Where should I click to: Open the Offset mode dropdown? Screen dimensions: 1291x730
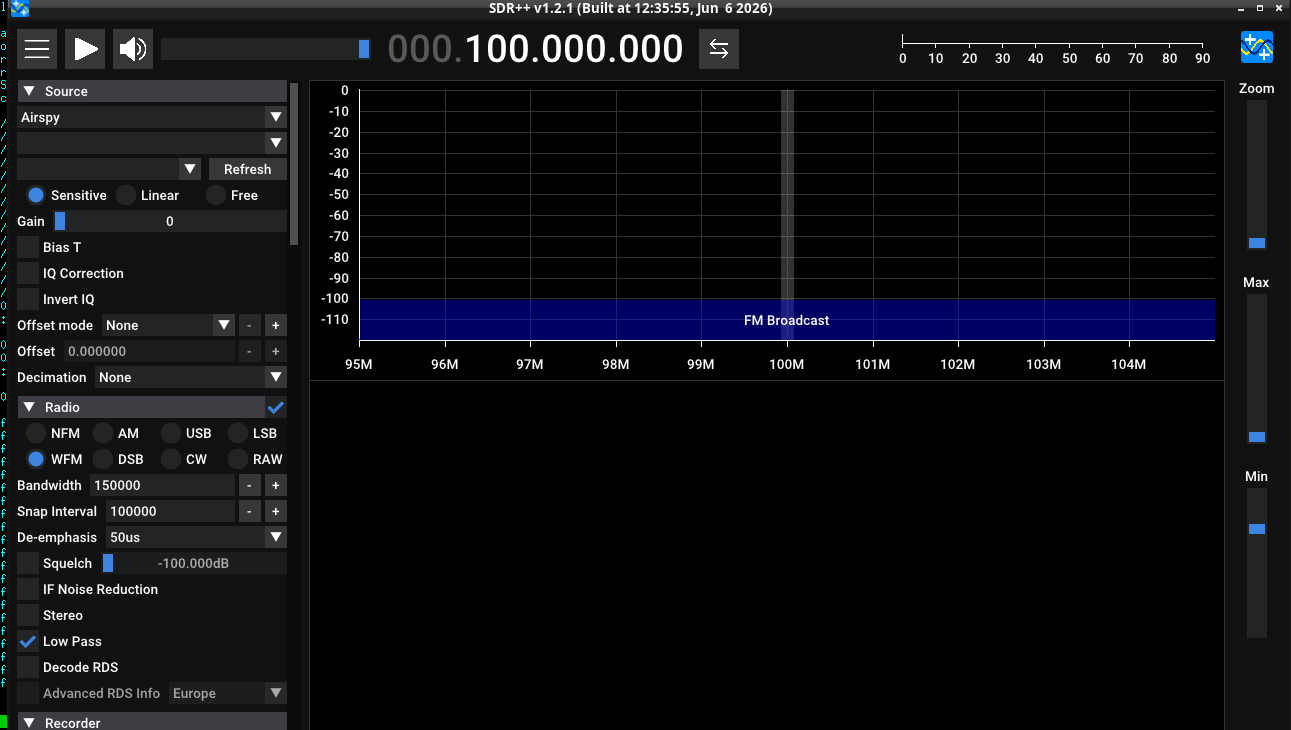click(168, 325)
